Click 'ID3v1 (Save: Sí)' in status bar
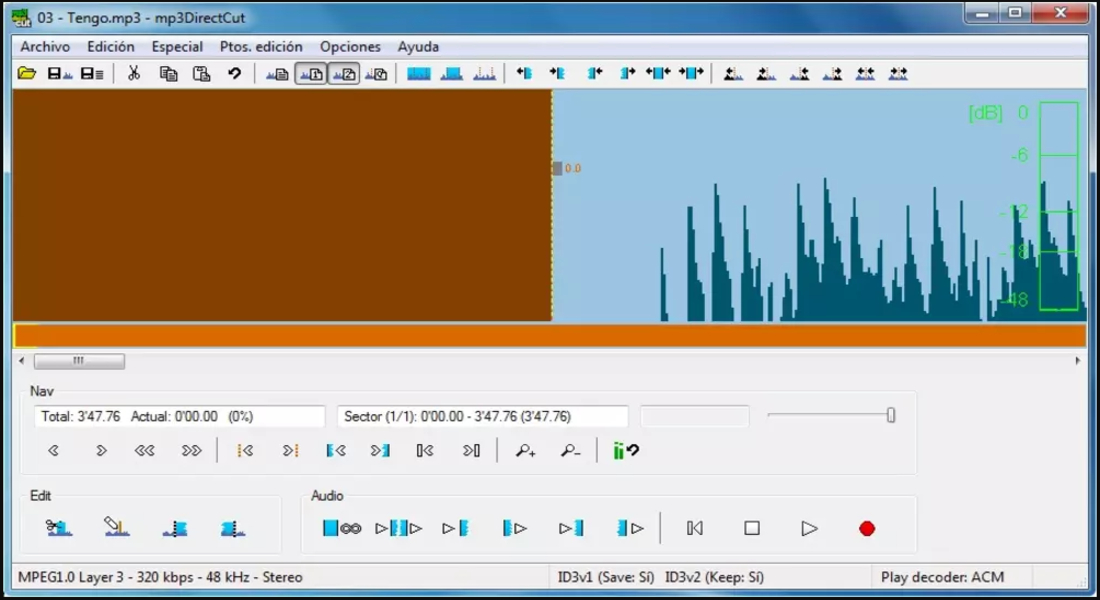Viewport: 1100px width, 600px height. tap(606, 577)
